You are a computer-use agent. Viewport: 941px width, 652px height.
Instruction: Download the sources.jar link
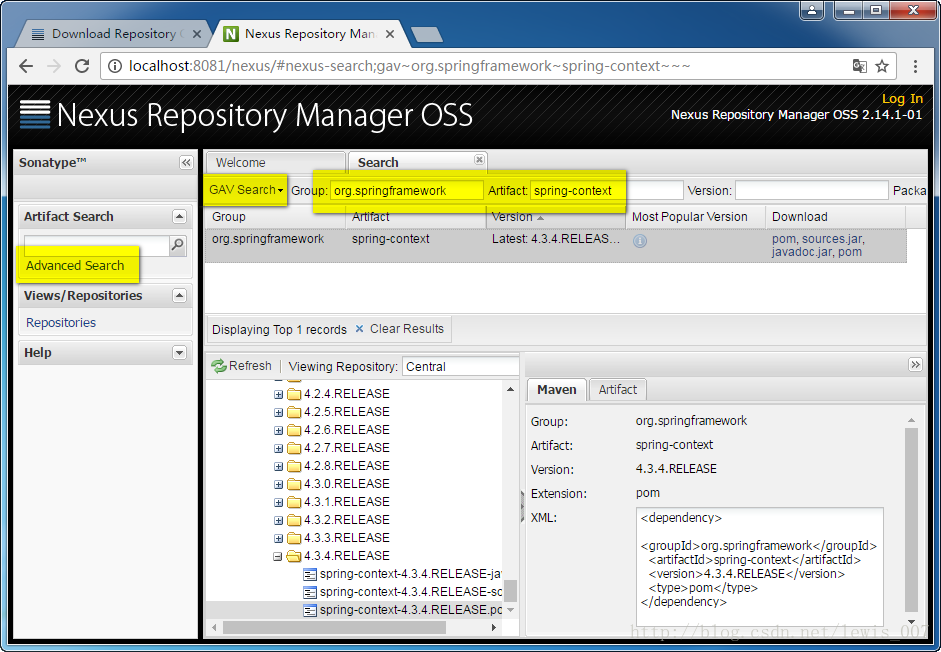click(832, 239)
